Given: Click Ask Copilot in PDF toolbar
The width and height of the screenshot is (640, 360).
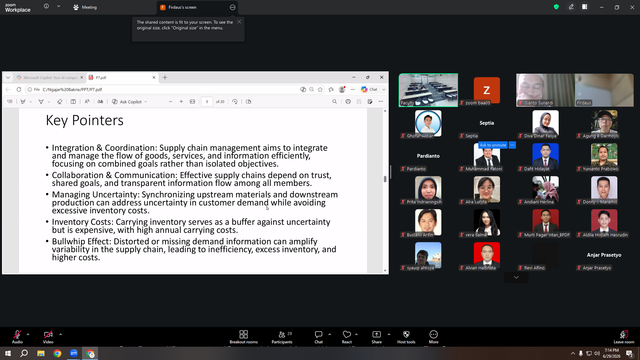Looking at the screenshot, I should 129,102.
